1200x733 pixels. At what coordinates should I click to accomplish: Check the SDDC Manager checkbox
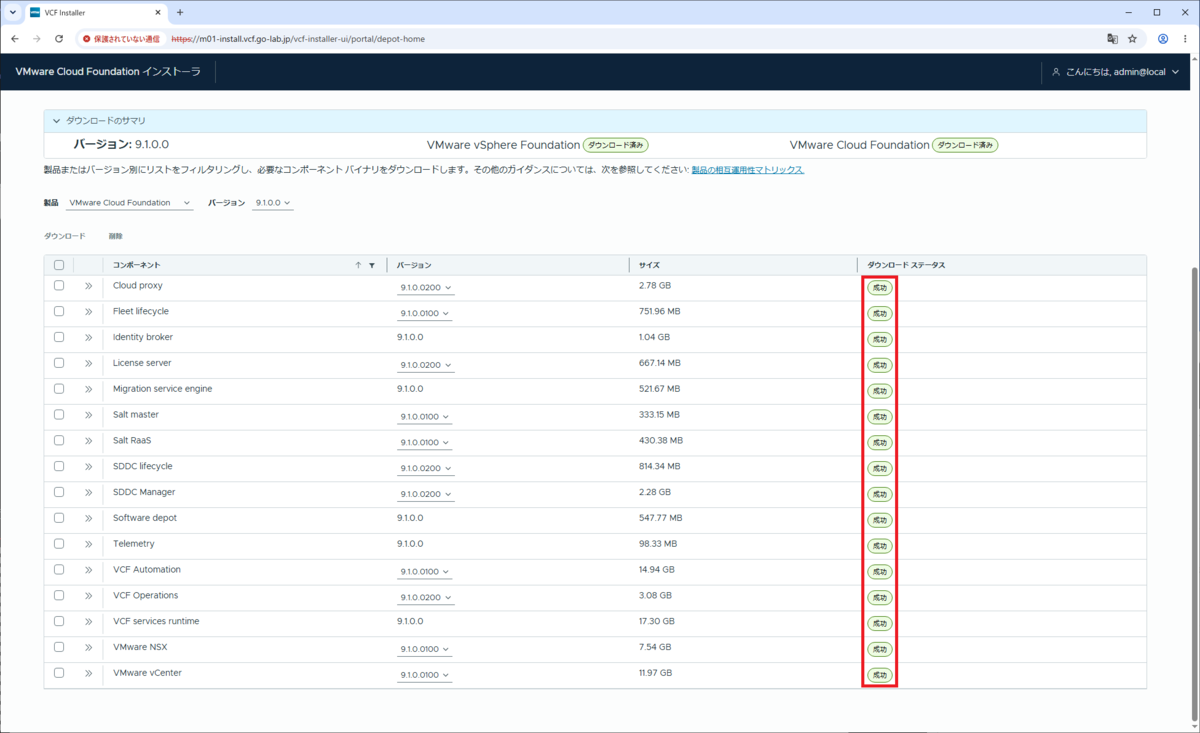[x=59, y=493]
